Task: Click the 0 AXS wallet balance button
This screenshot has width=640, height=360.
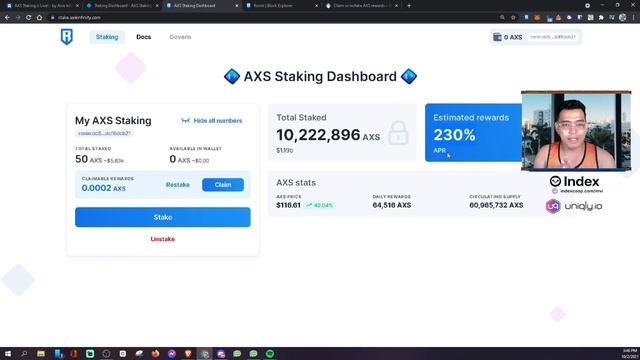Action: 536,37
